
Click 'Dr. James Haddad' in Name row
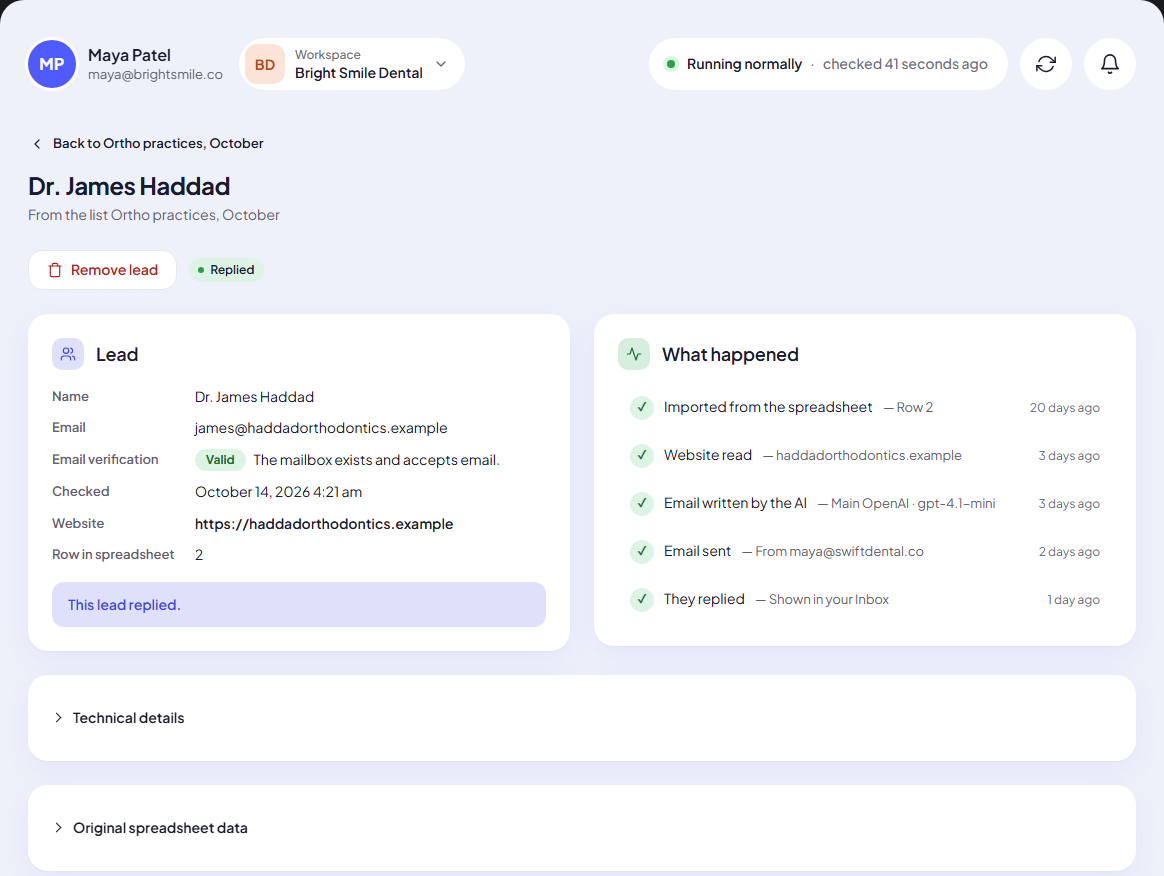click(254, 397)
